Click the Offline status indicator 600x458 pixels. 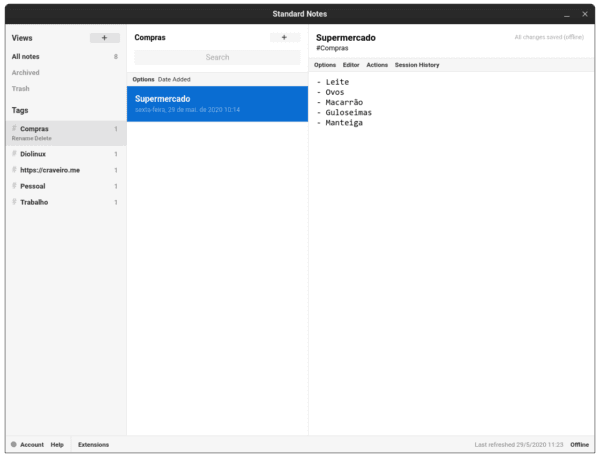[x=579, y=445]
